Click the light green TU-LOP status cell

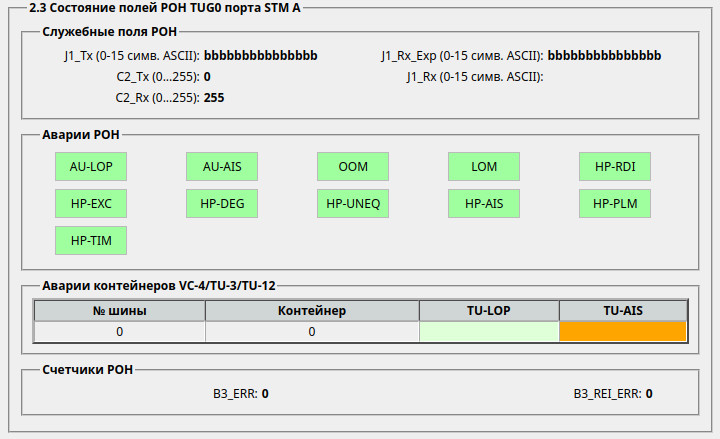(489, 332)
